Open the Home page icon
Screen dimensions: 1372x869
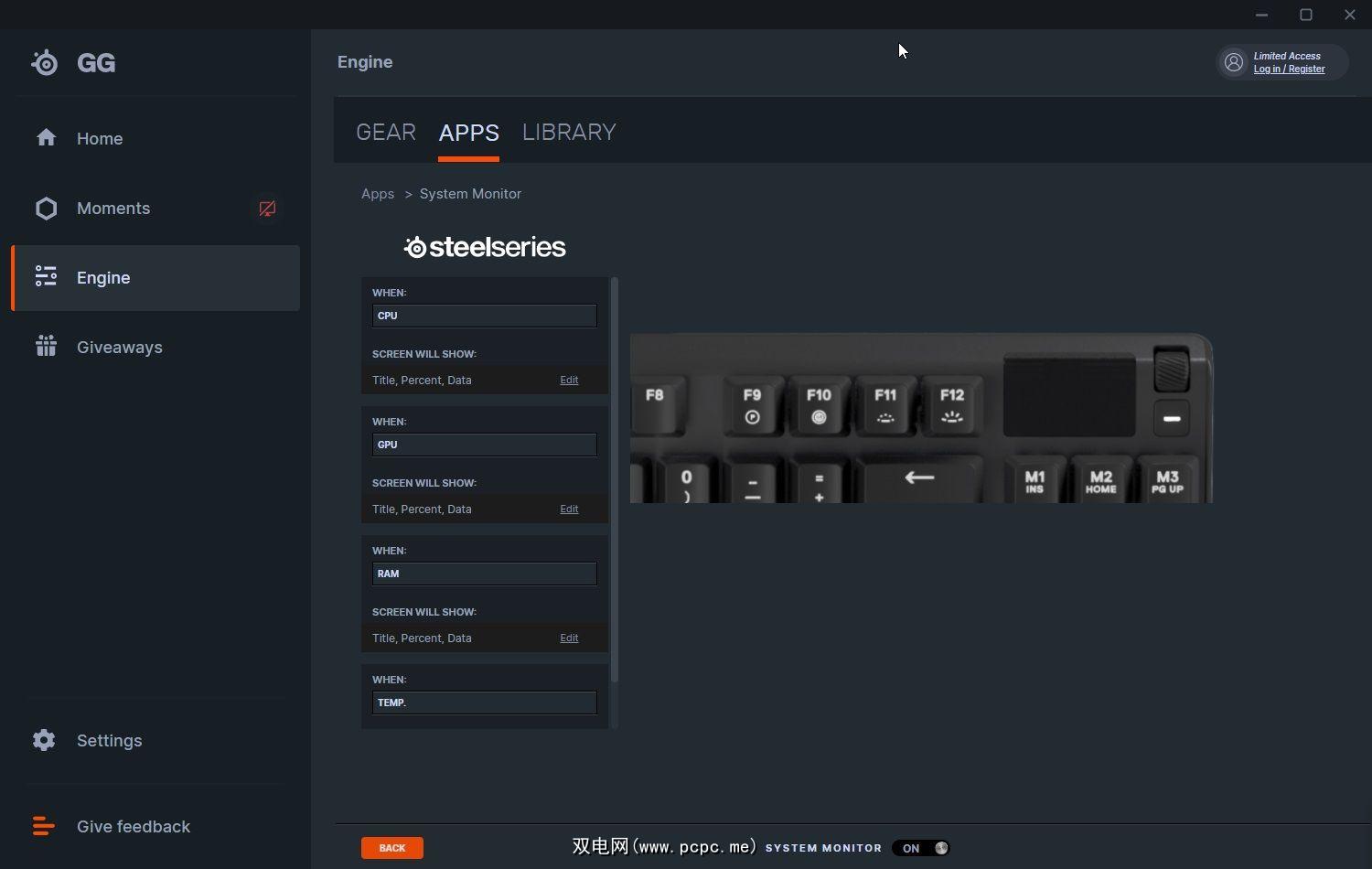coord(46,137)
